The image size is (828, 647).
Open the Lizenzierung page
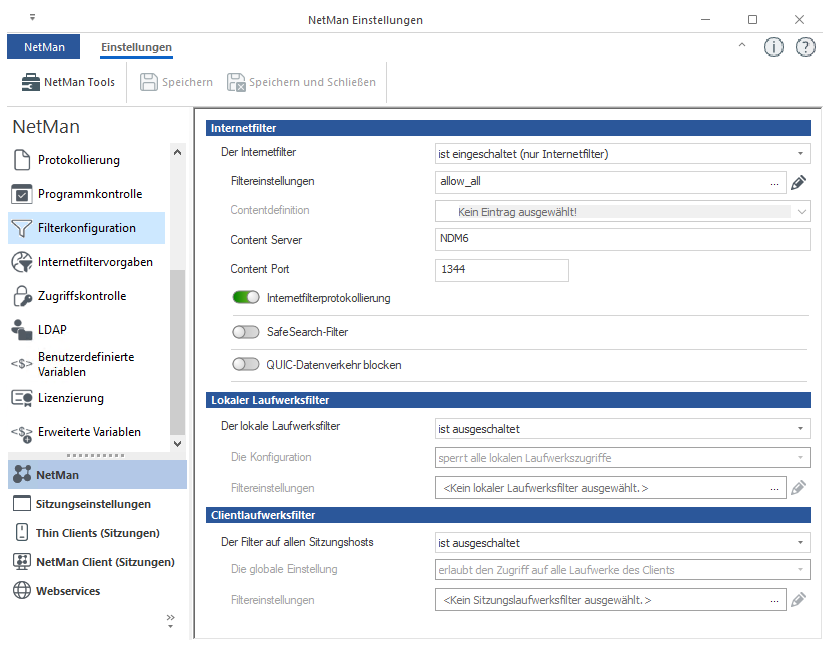tap(70, 398)
